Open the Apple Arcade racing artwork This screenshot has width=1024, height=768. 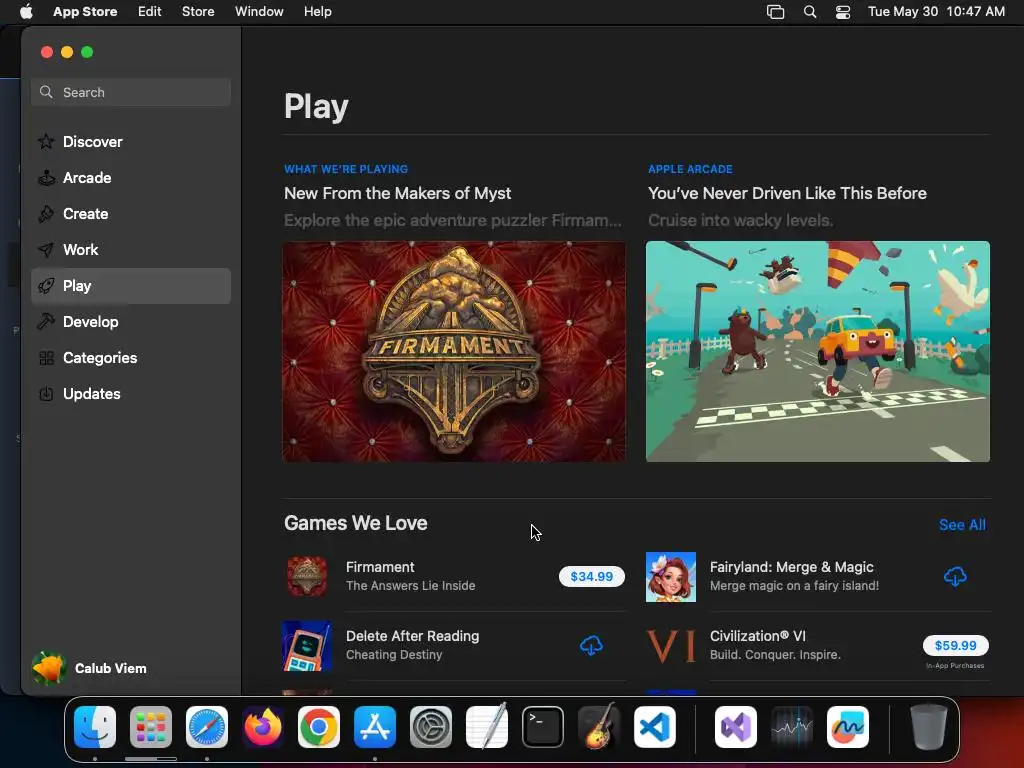coord(818,351)
